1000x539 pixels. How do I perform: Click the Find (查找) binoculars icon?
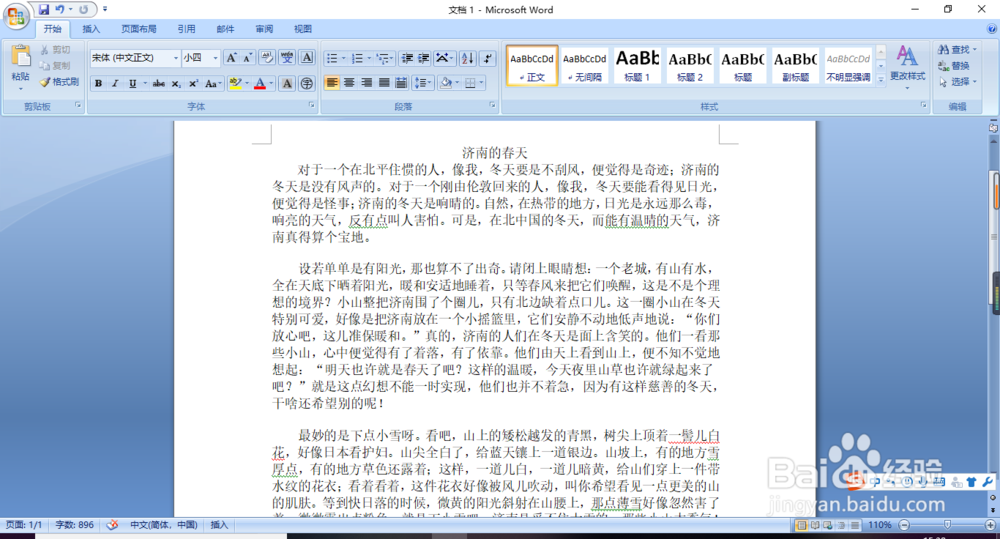tap(944, 50)
